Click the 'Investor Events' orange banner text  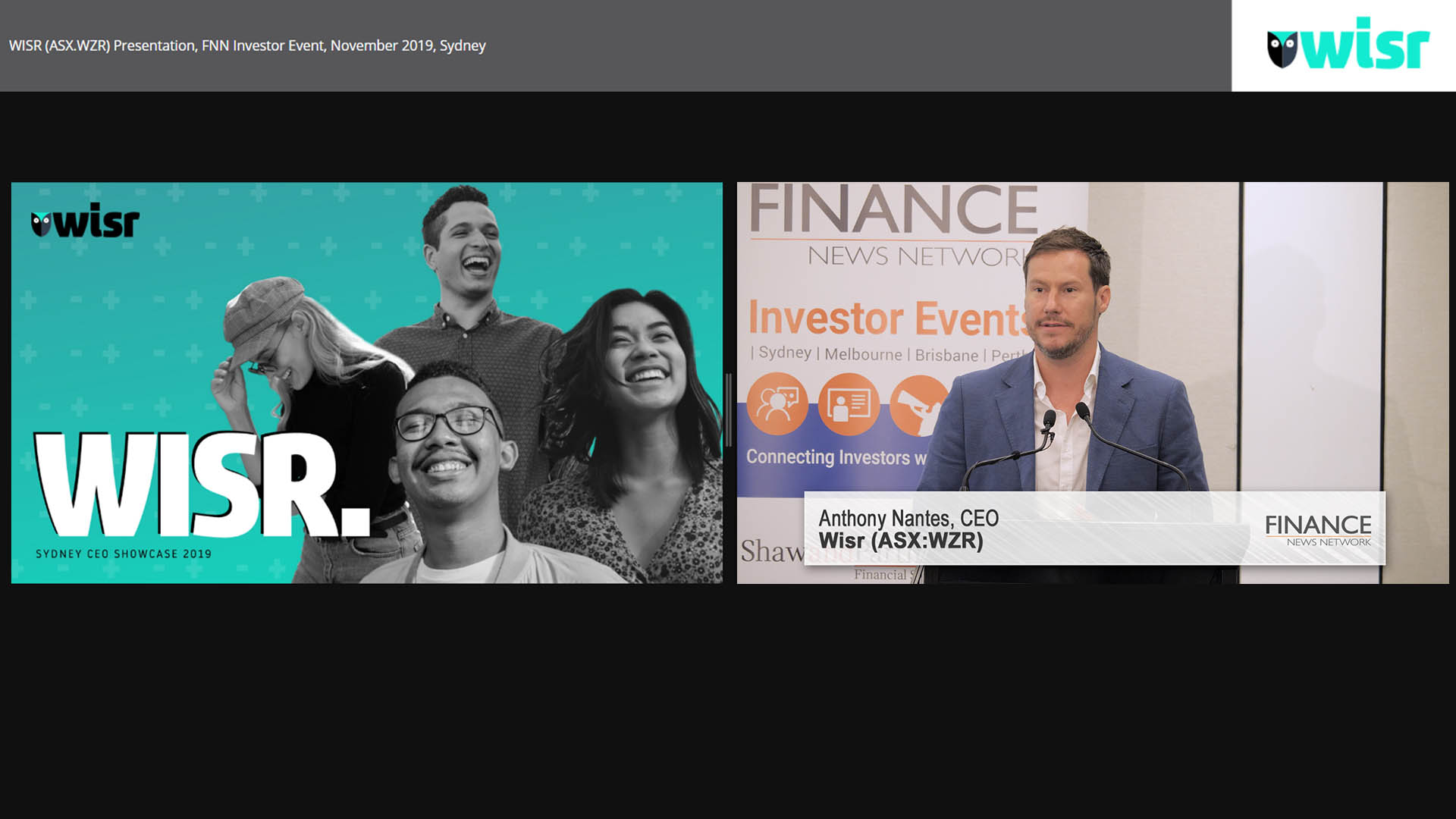(886, 318)
